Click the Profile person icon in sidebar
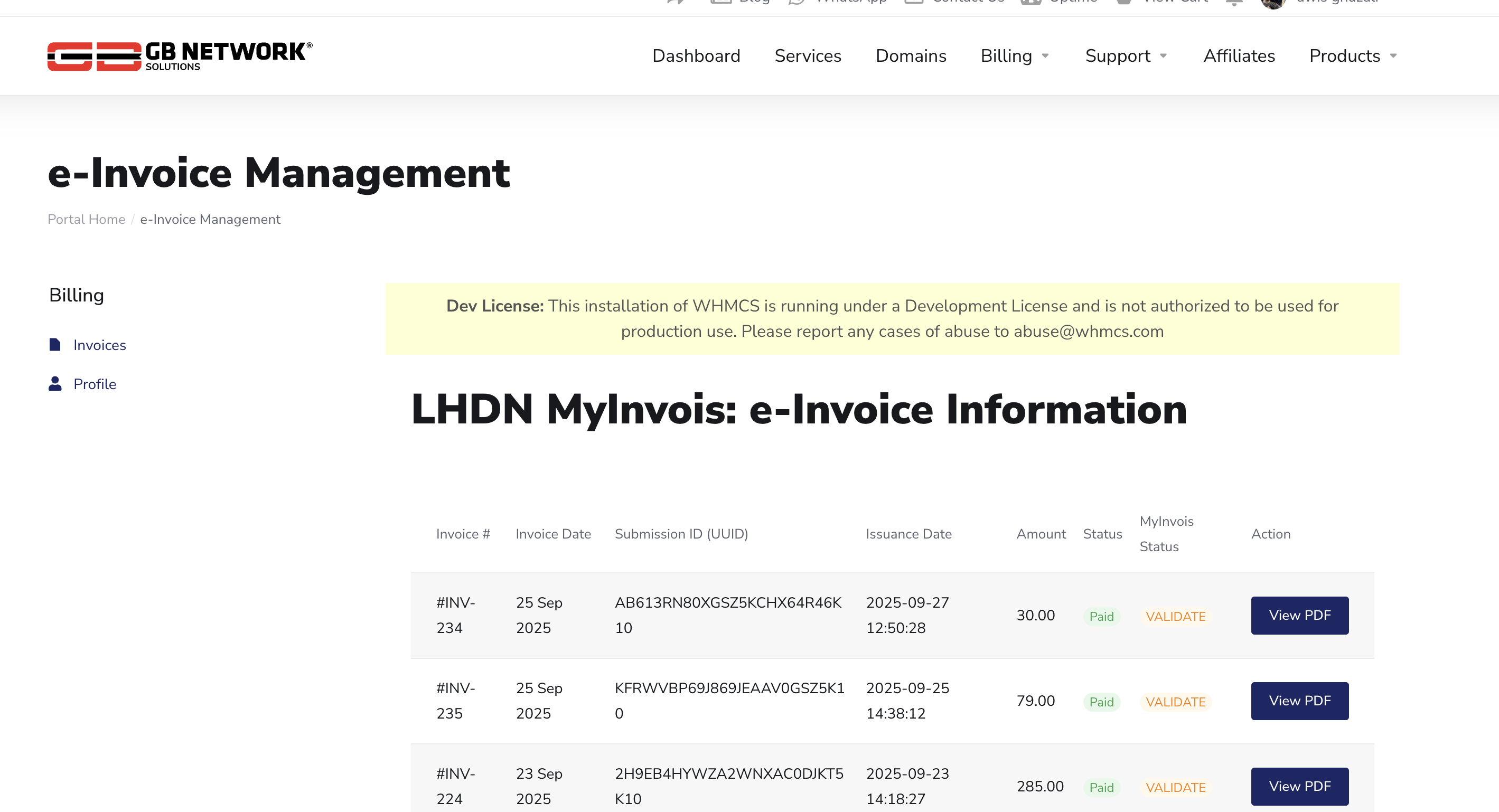Screen dimensions: 1499x812 [55, 384]
